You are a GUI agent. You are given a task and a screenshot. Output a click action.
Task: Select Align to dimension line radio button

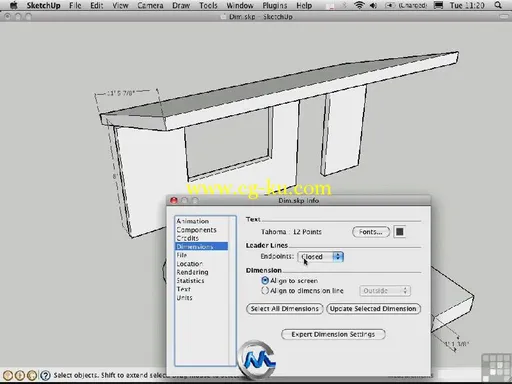tap(265, 291)
